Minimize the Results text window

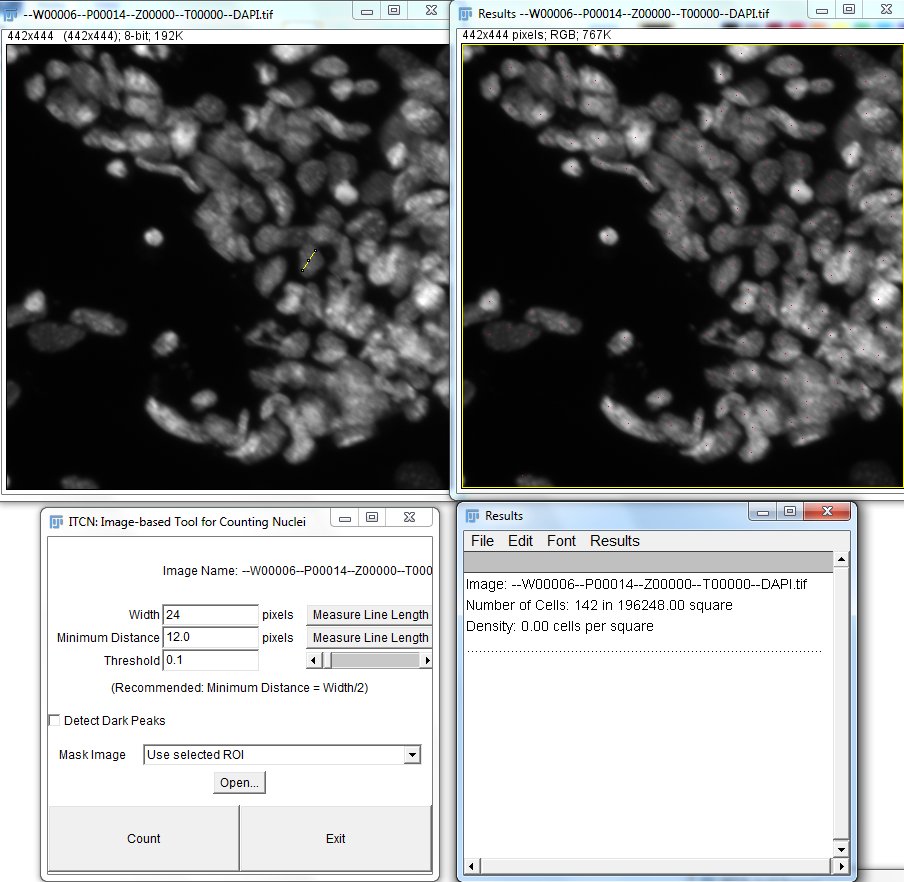tap(765, 512)
